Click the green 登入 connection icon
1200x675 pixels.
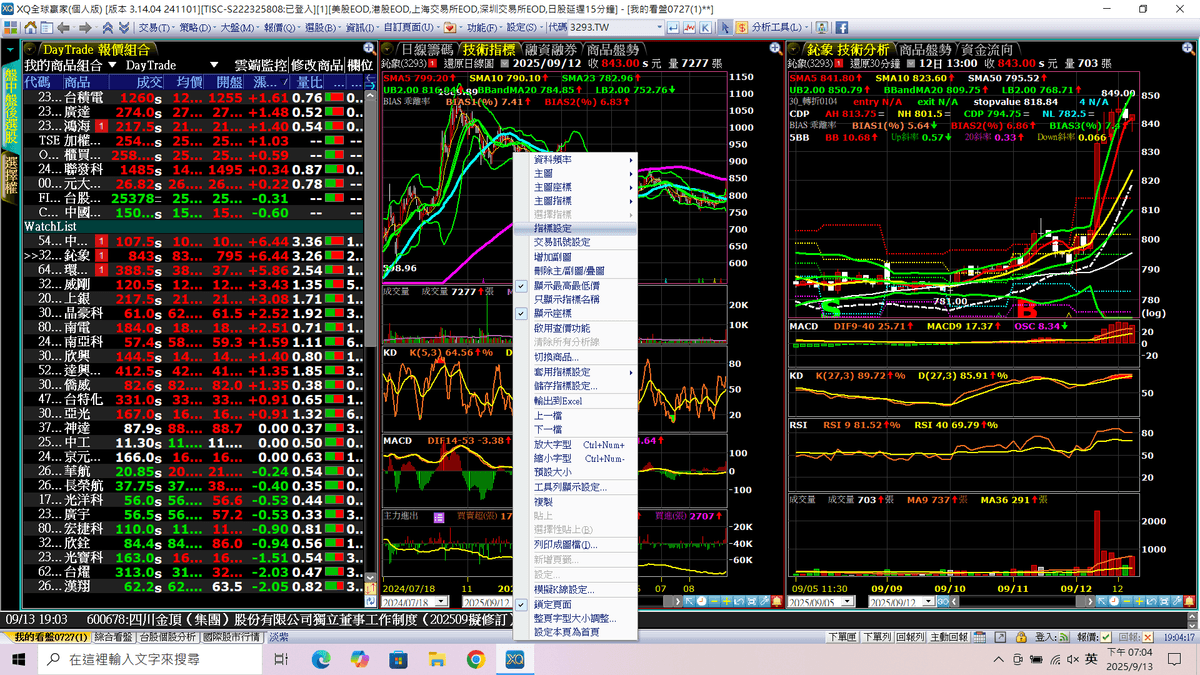click(1065, 637)
